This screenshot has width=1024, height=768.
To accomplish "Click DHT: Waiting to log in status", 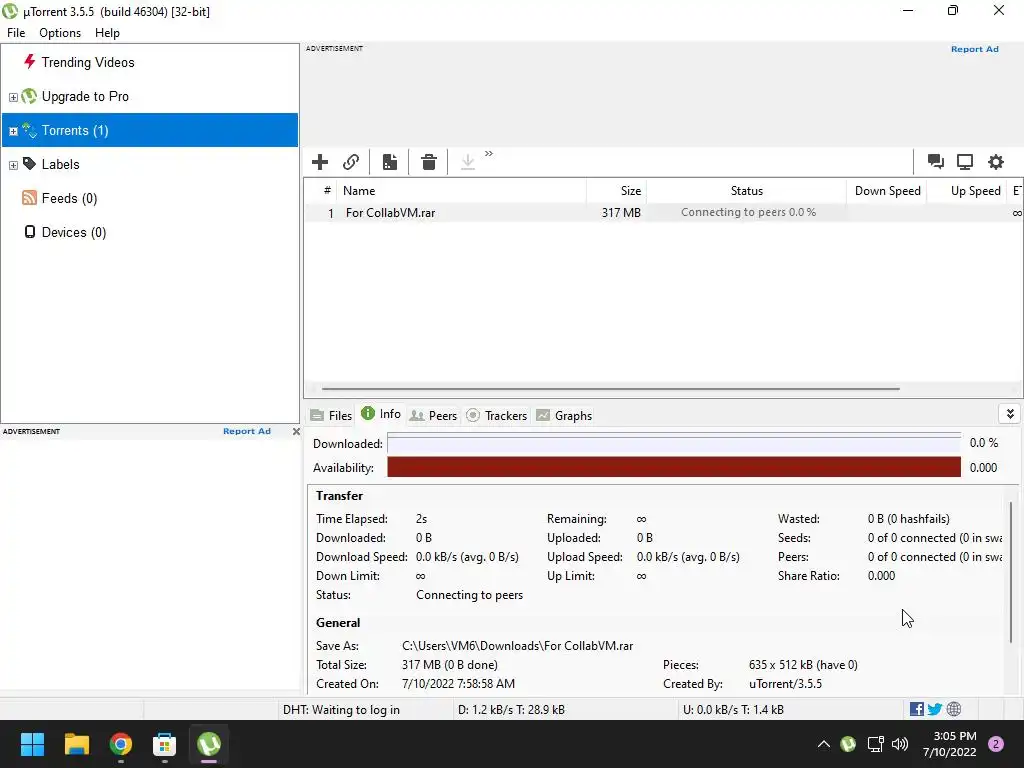I will click(x=341, y=710).
